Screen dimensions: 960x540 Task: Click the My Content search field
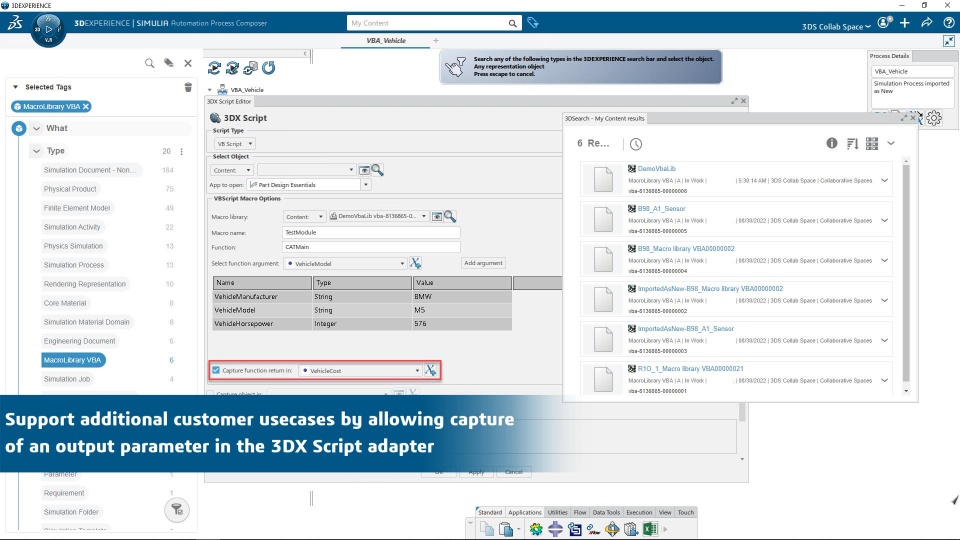(427, 23)
